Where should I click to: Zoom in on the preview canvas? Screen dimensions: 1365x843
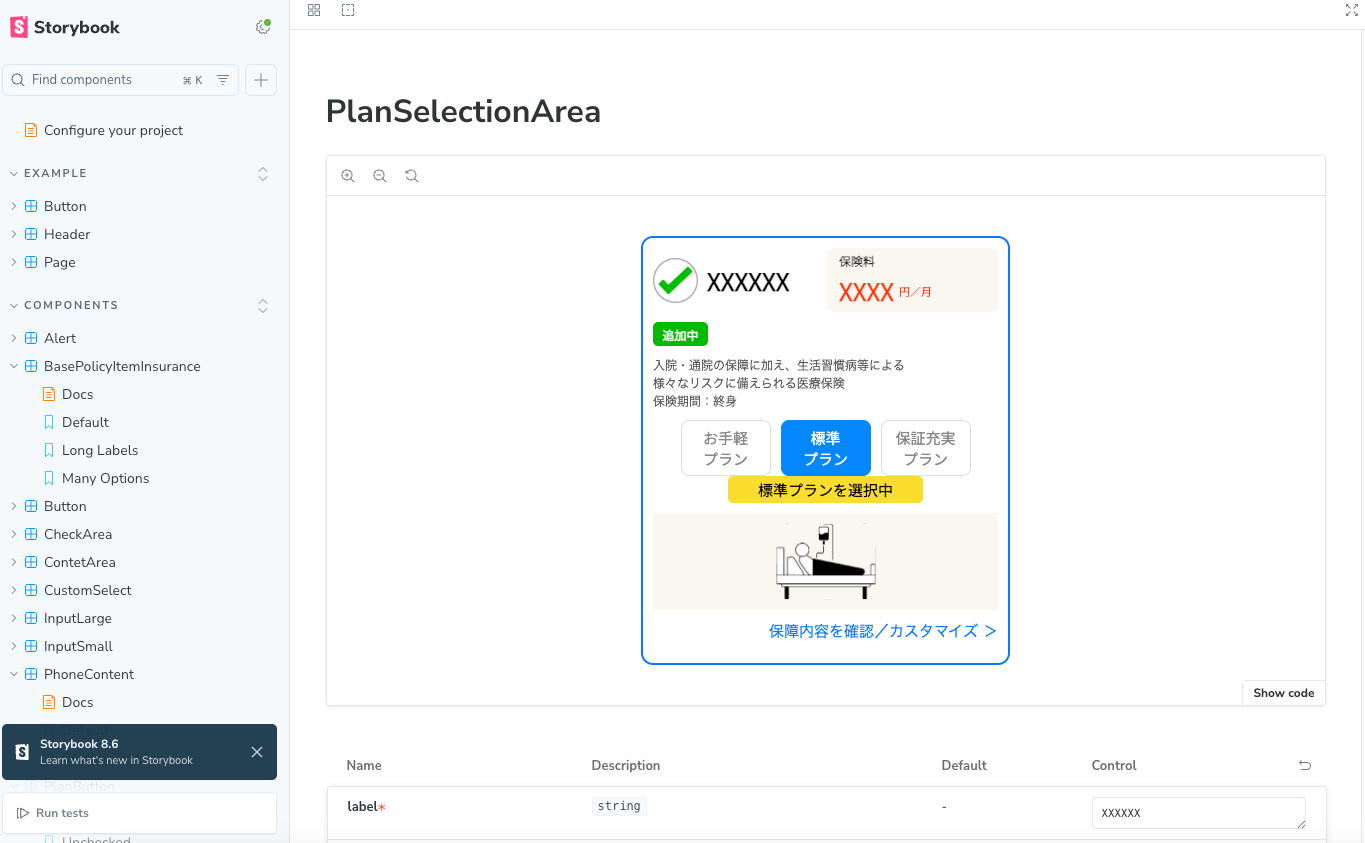coord(348,175)
